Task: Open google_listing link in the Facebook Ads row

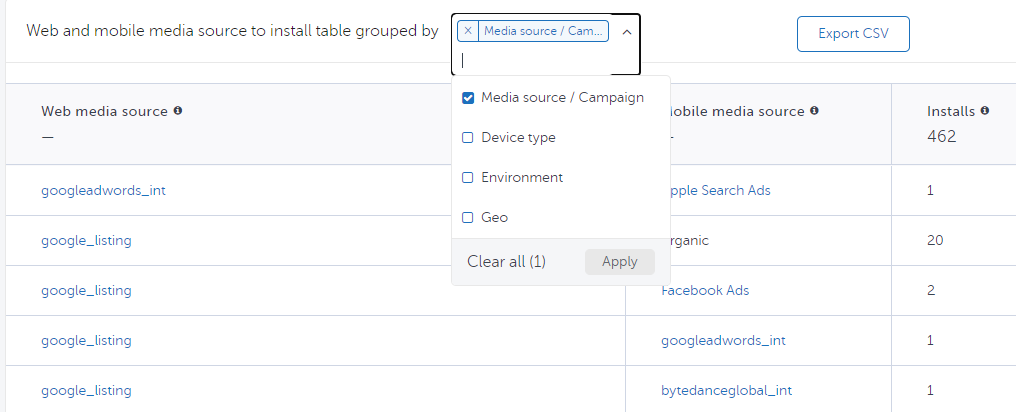Action: 86,290
